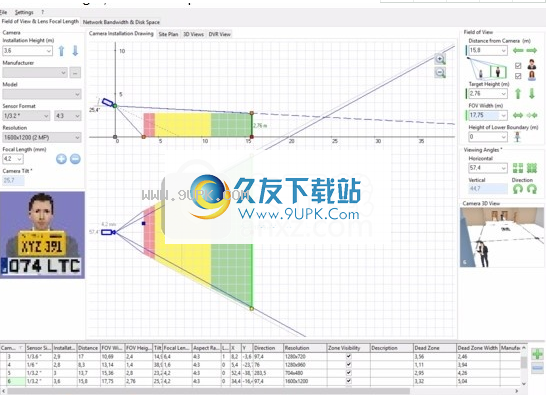Zoom in on the installation drawing
The height and width of the screenshot is (395, 556).
[x=440, y=59]
